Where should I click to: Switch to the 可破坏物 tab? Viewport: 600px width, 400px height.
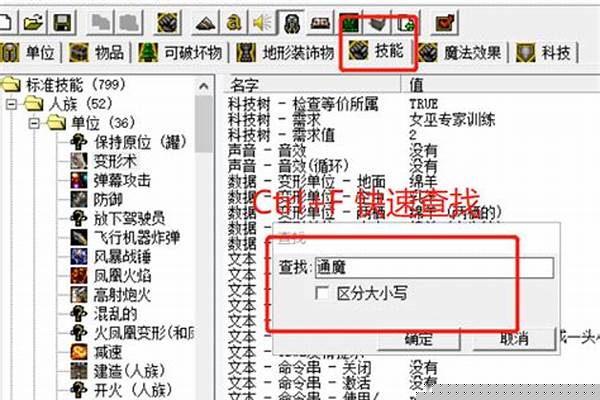pyautogui.click(x=180, y=52)
